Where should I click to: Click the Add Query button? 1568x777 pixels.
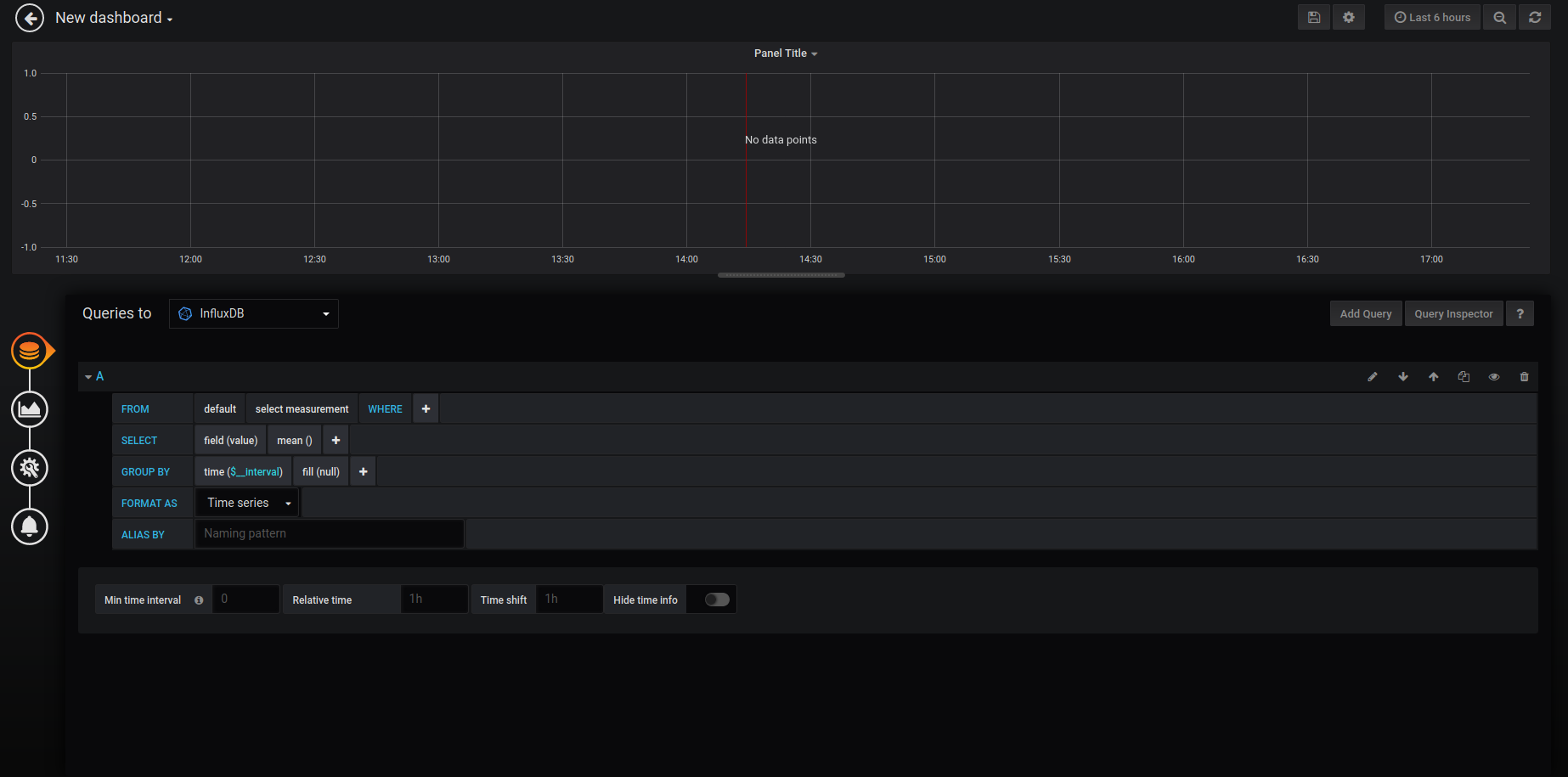1365,313
